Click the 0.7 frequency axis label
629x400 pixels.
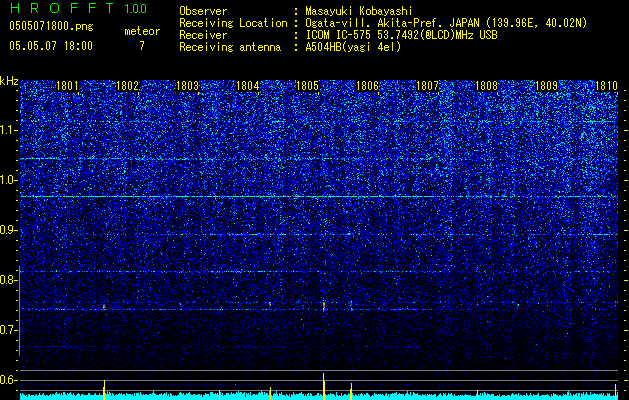click(x=8, y=330)
